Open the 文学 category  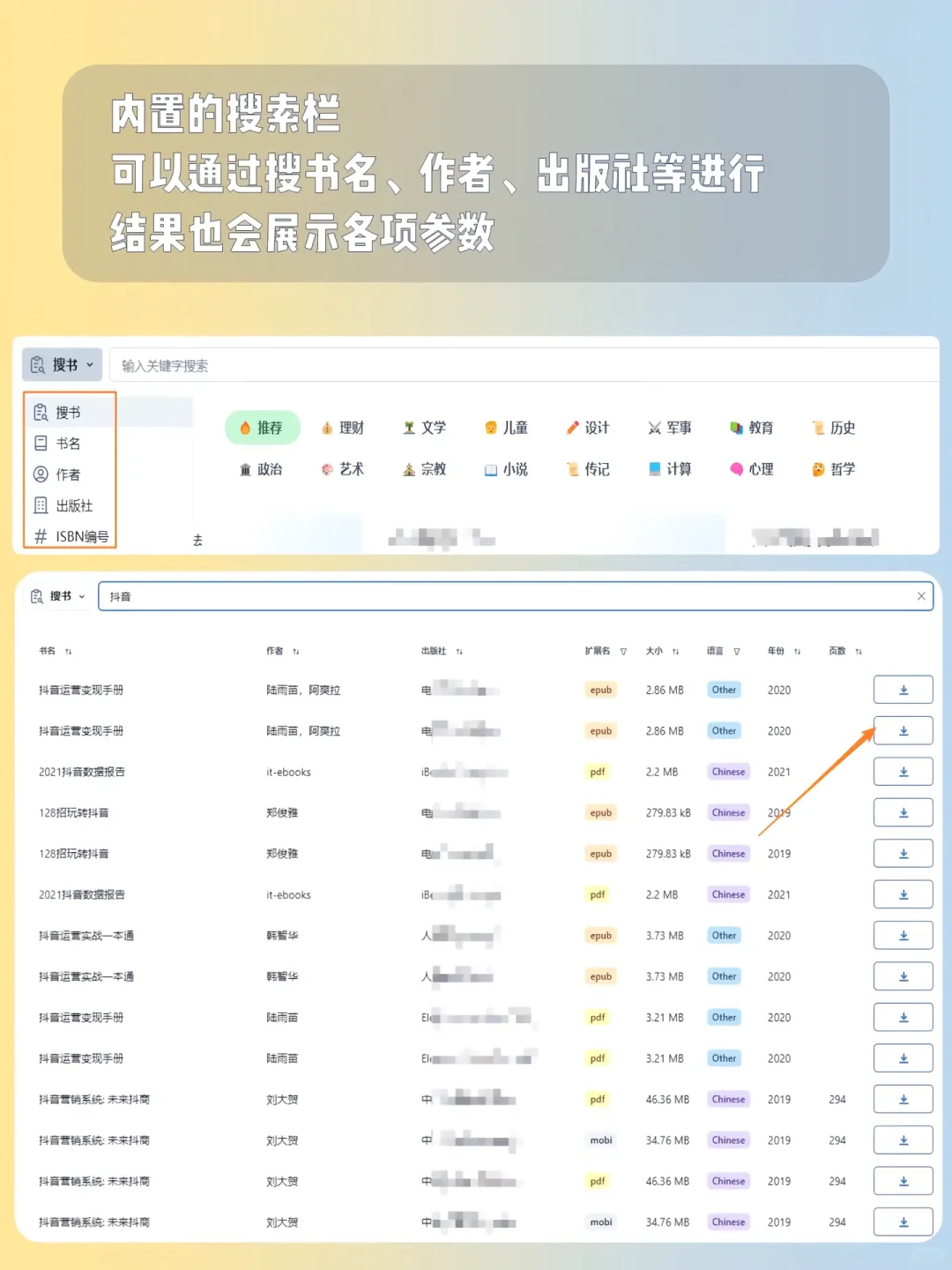[x=425, y=428]
